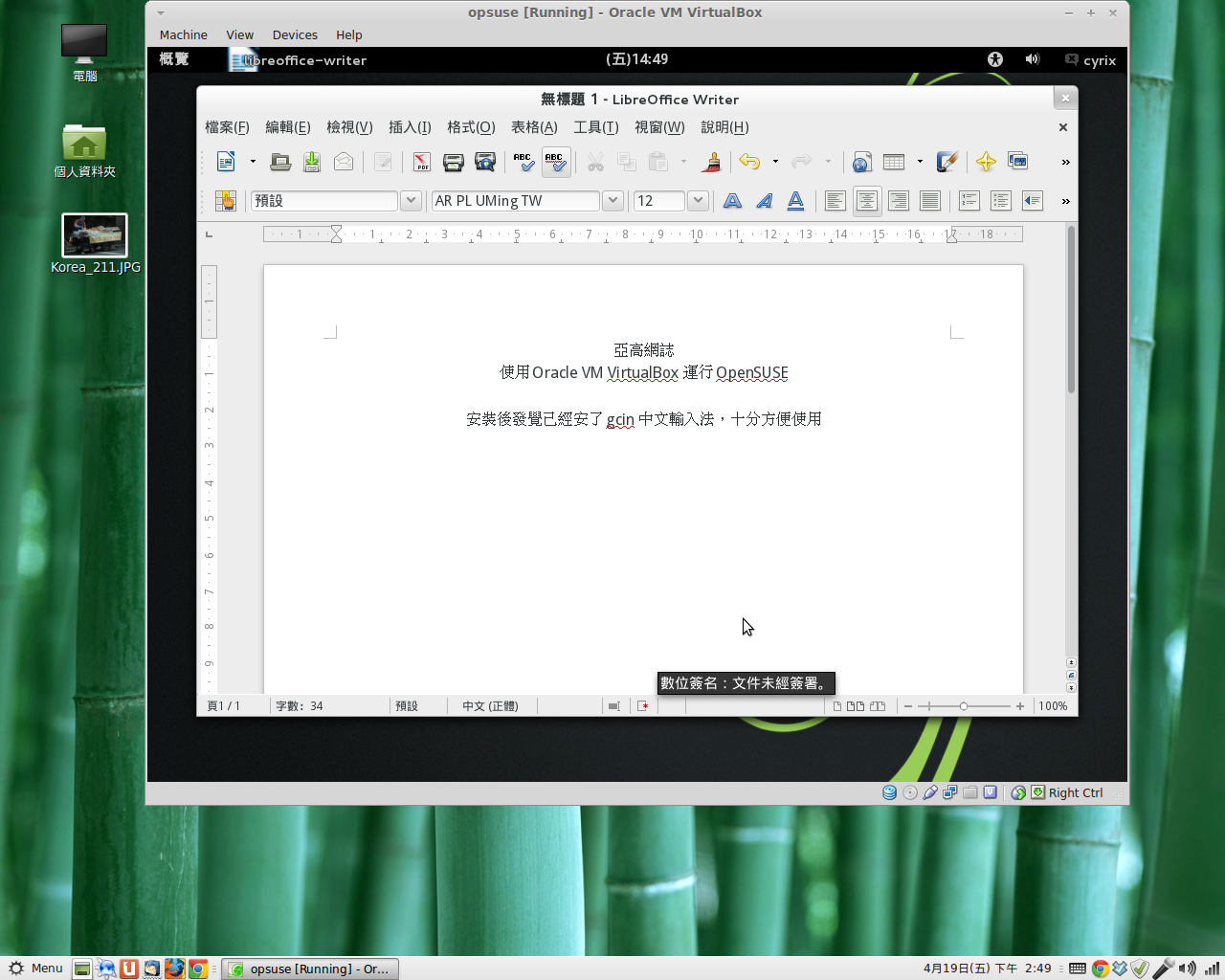Expand the formatting toolbar overflow chevron

(1065, 202)
